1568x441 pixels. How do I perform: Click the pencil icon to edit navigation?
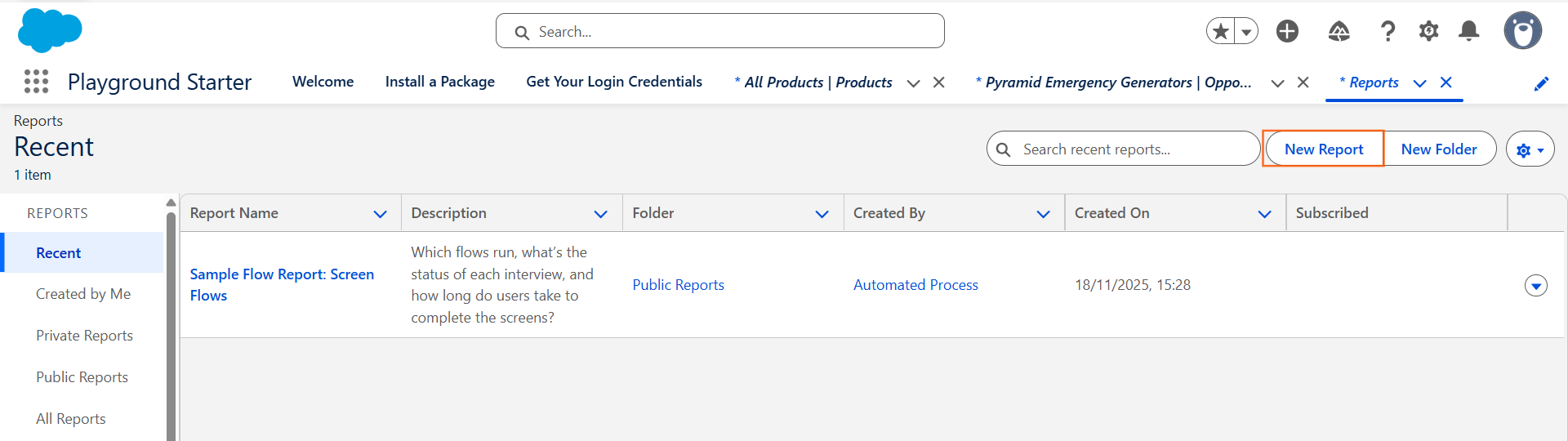pyautogui.click(x=1542, y=83)
